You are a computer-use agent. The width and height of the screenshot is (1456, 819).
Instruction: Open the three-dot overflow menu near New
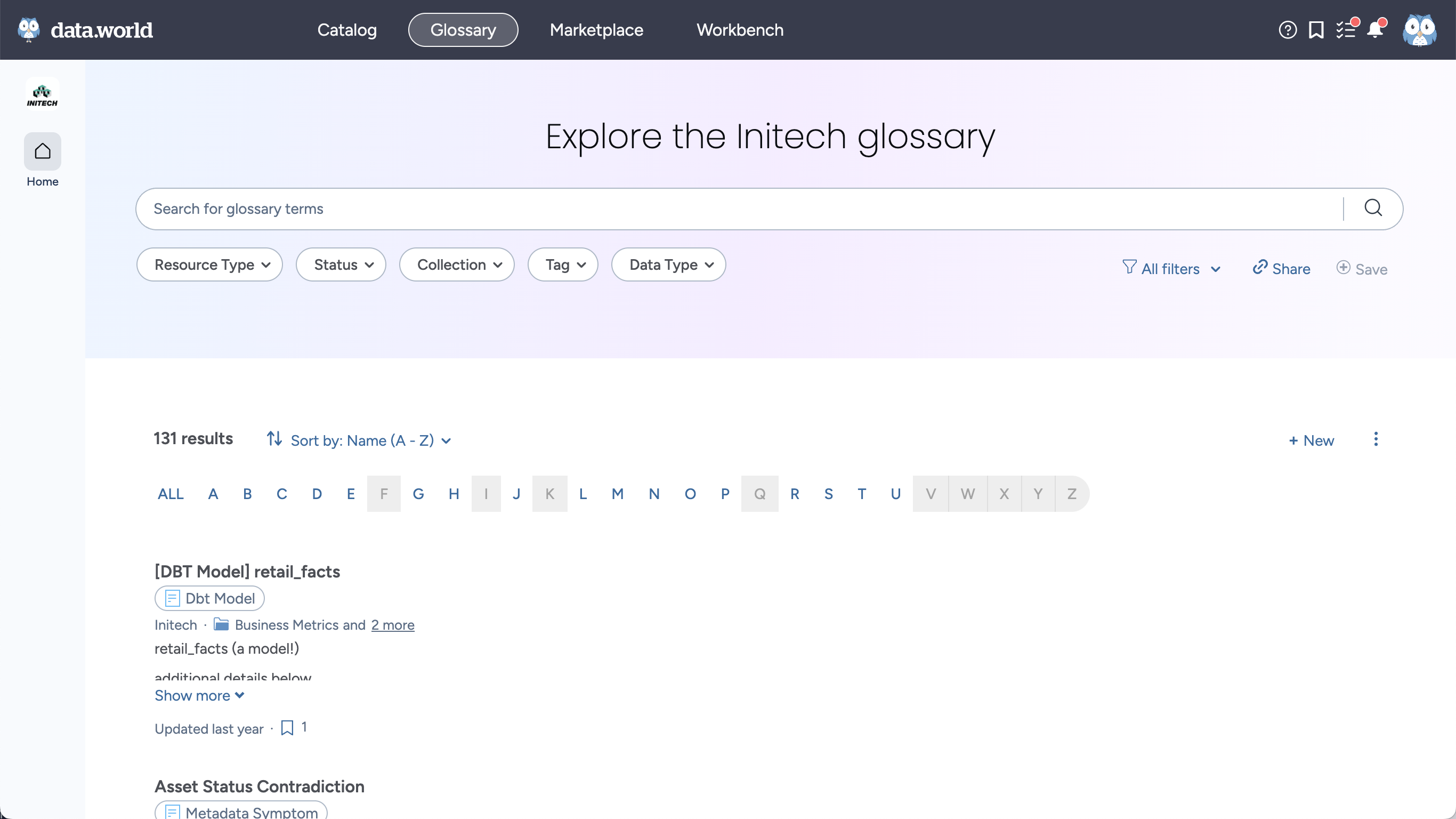(x=1376, y=439)
